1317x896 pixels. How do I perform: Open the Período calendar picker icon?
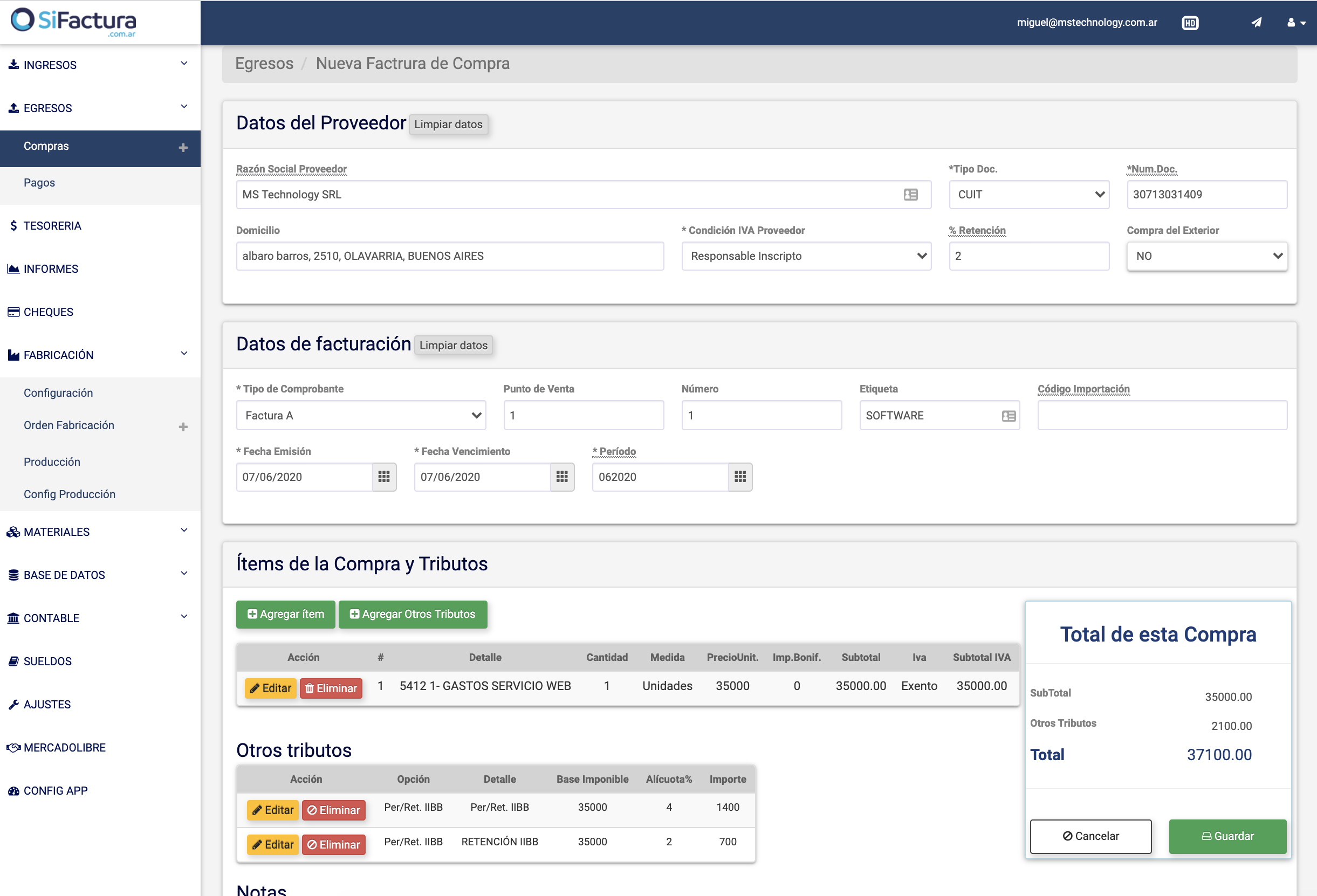(739, 477)
